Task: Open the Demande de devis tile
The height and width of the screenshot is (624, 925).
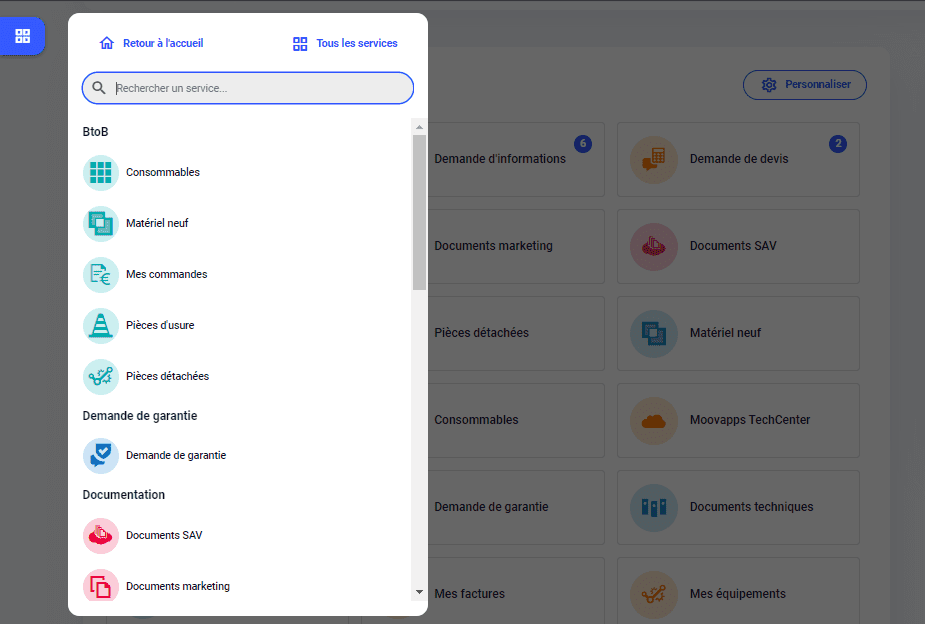Action: [738, 159]
